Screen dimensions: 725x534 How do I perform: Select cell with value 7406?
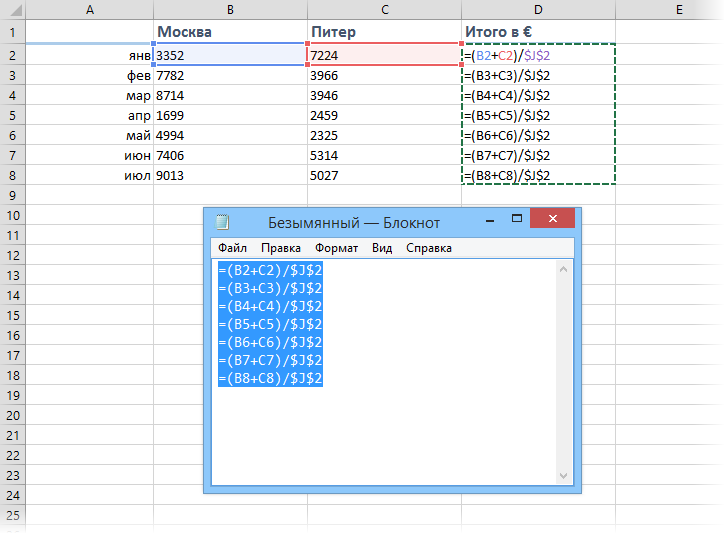coord(230,155)
